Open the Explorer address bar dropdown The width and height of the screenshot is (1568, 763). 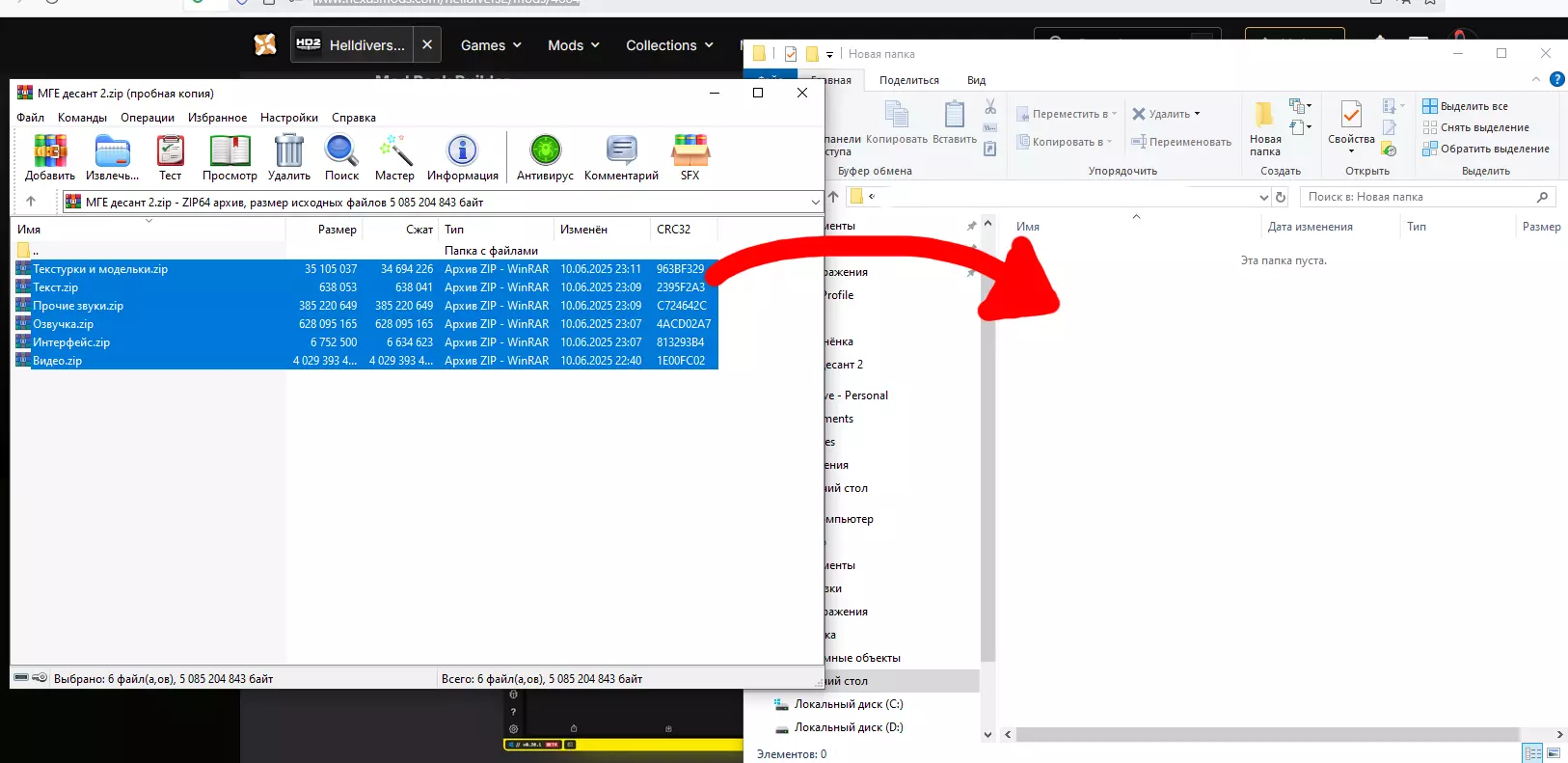click(1263, 197)
